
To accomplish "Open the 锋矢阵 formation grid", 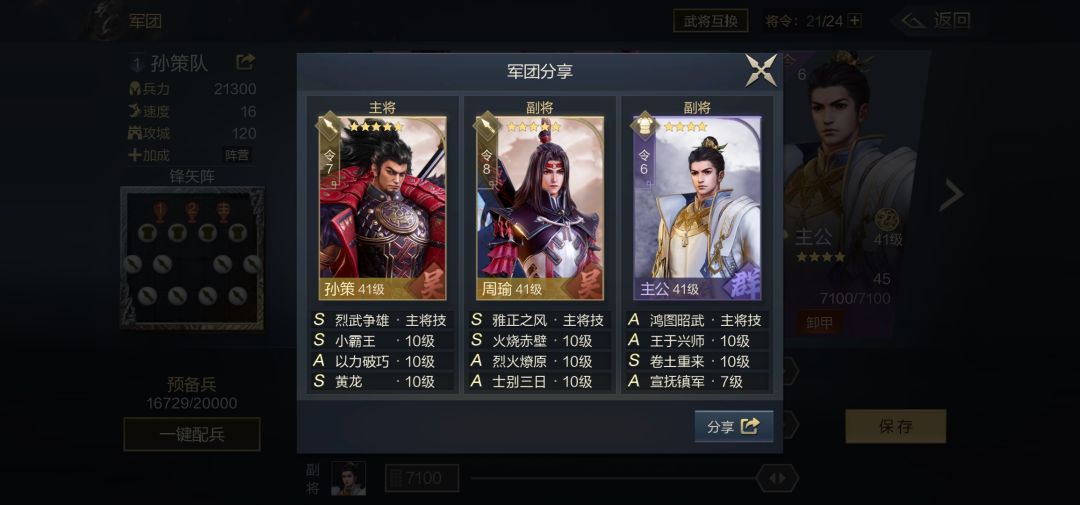I will point(192,258).
